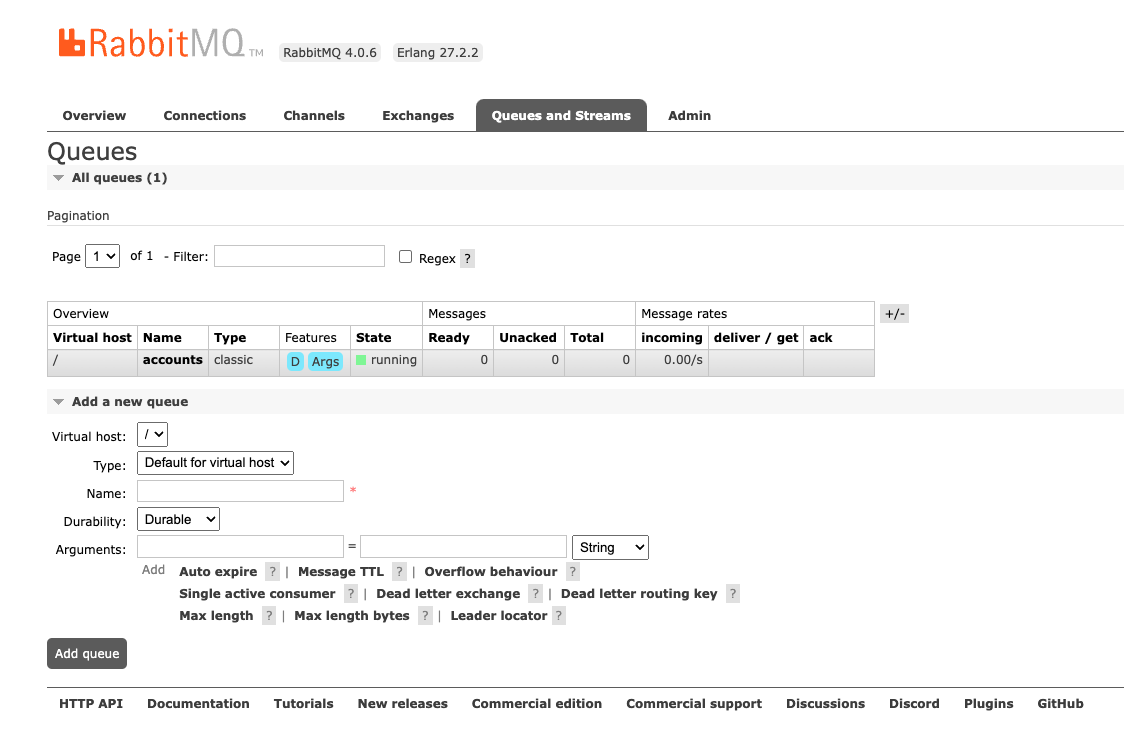Click the blue D durability badge on accounts queue
The image size is (1124, 733).
(294, 361)
